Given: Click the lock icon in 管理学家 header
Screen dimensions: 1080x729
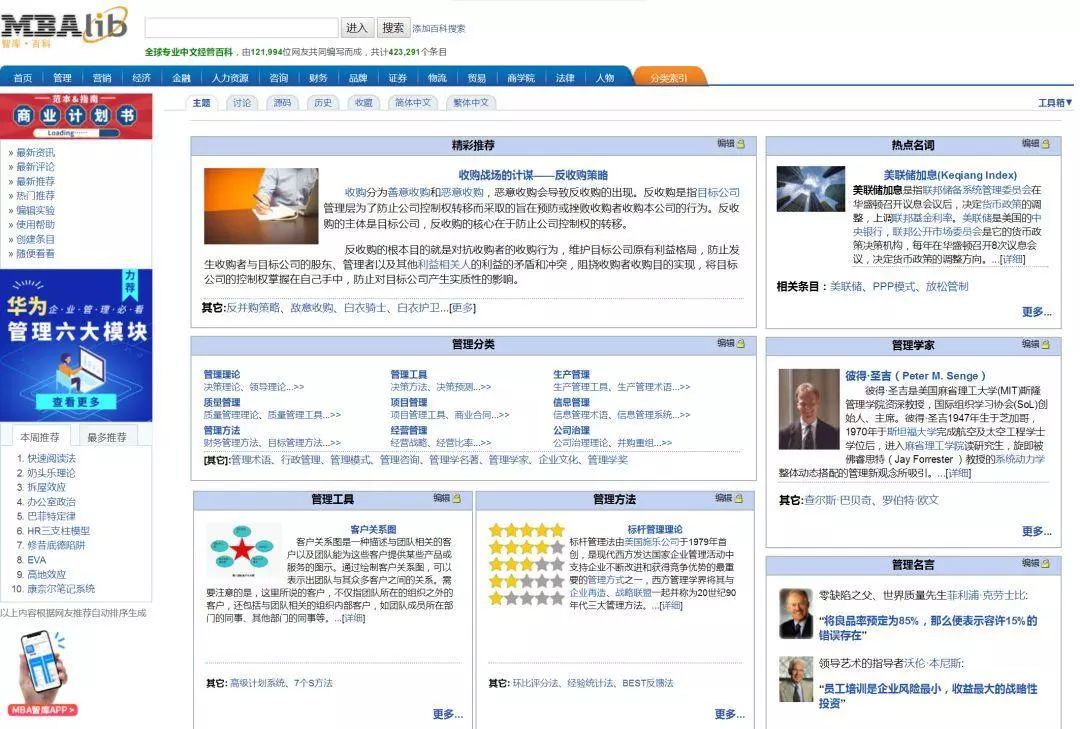Looking at the screenshot, I should tap(1046, 344).
